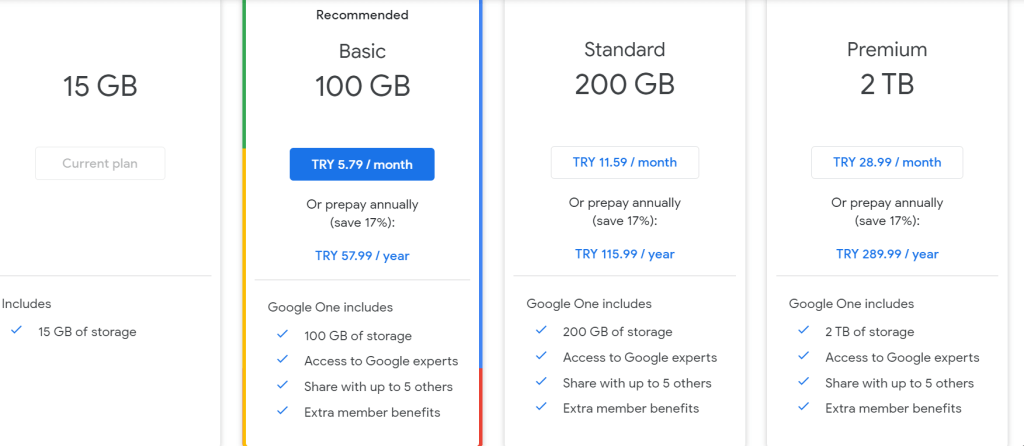
Task: Click the 15 GB free plan heading
Action: click(100, 86)
